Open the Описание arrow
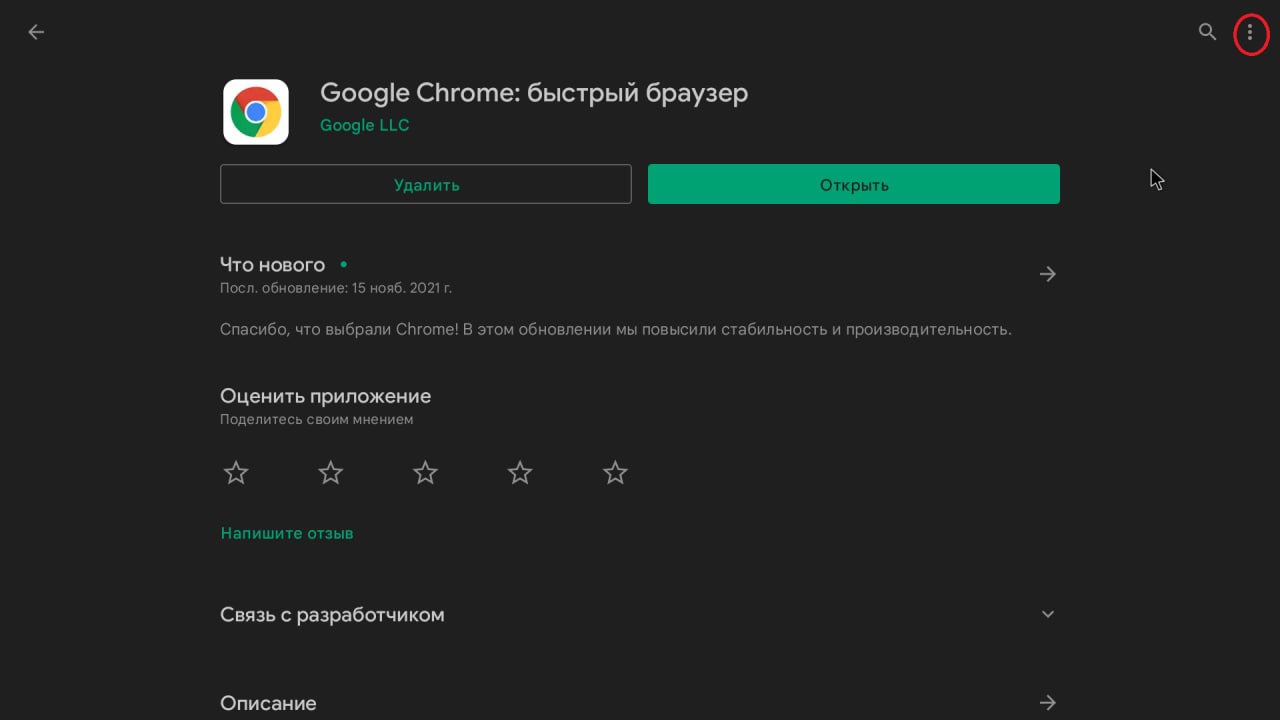 1048,703
